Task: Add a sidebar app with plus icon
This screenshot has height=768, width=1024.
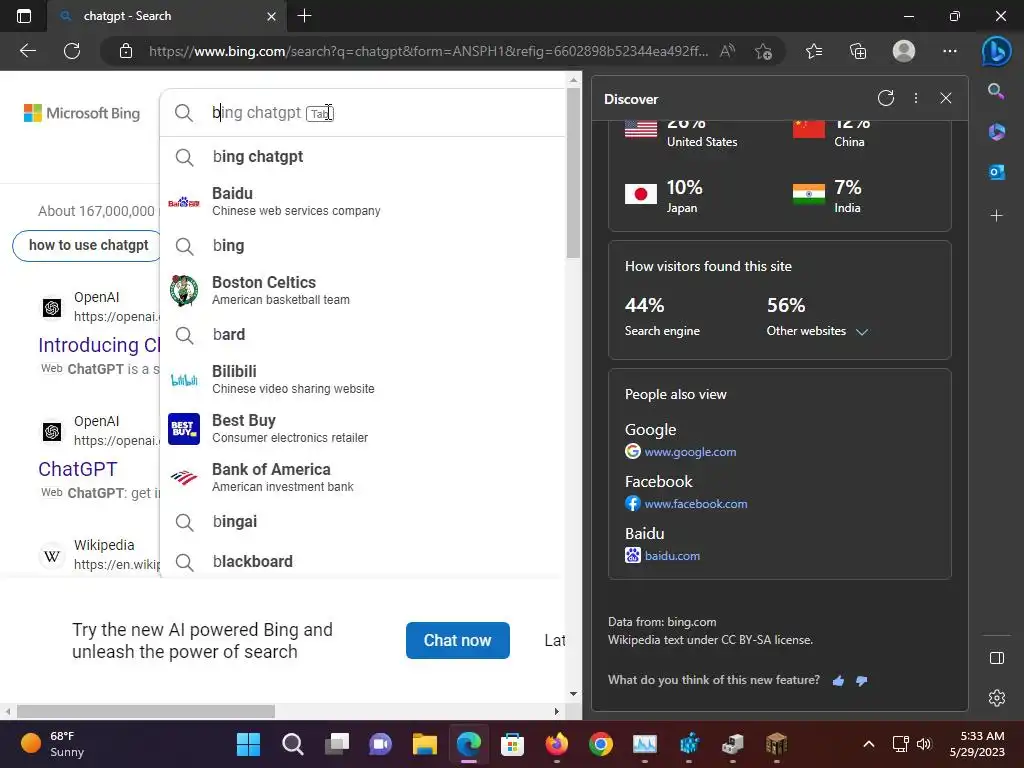Action: (997, 216)
